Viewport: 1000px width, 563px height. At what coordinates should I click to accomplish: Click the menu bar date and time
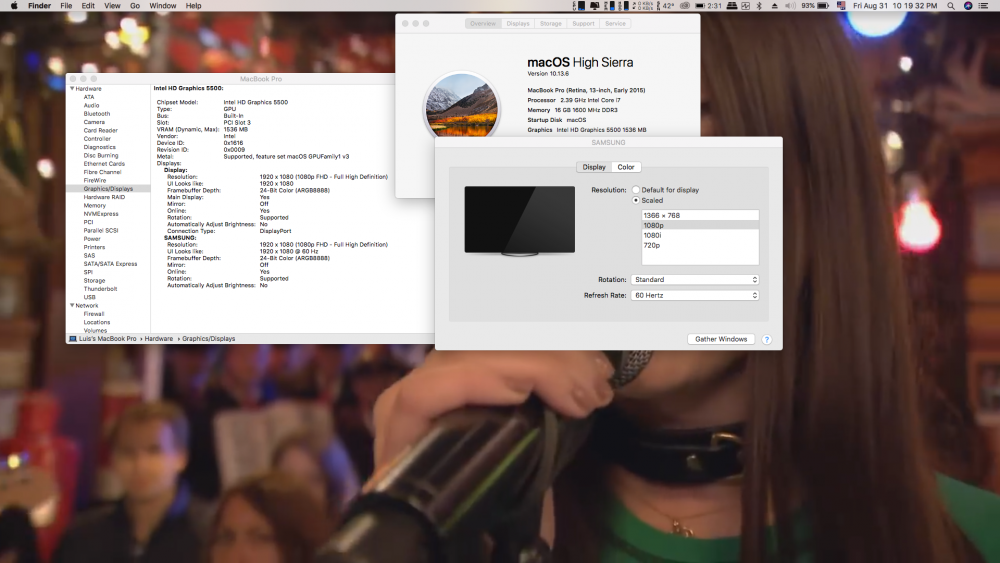895,6
